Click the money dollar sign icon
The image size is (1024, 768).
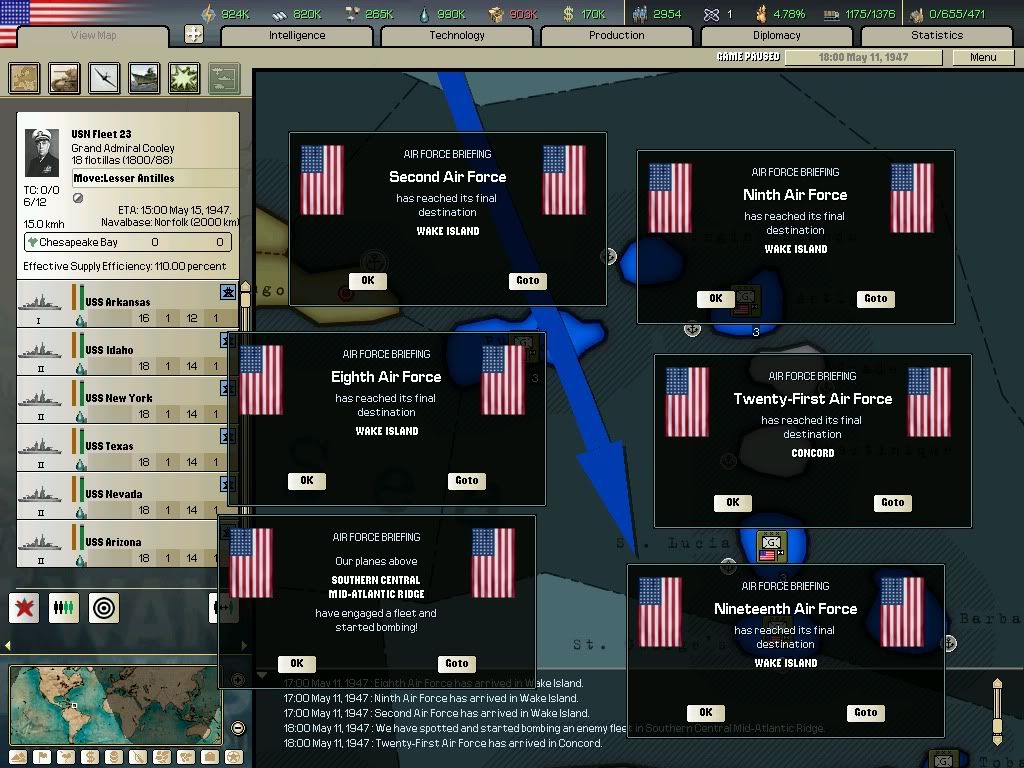tap(568, 14)
